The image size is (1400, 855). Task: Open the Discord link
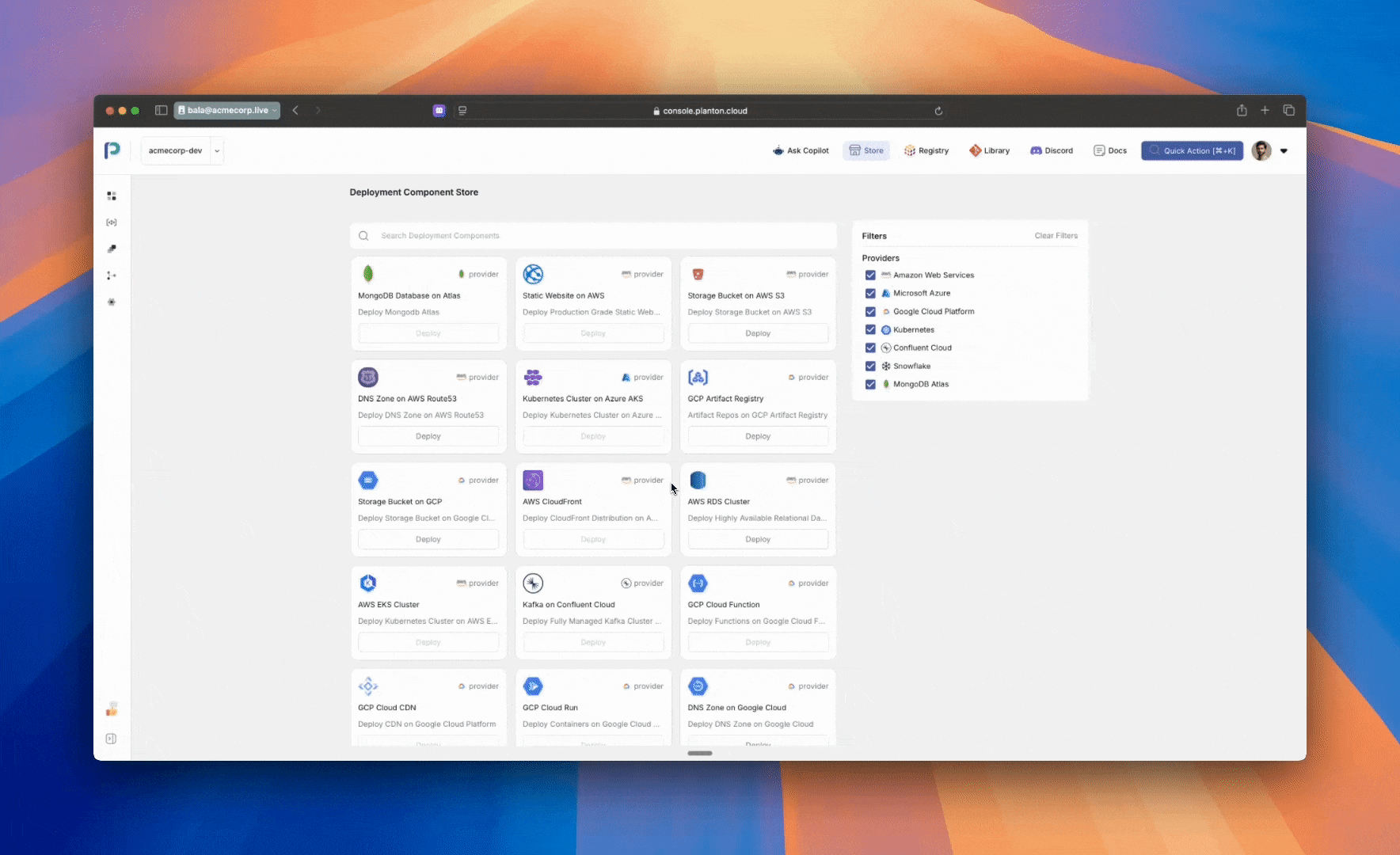pos(1052,150)
